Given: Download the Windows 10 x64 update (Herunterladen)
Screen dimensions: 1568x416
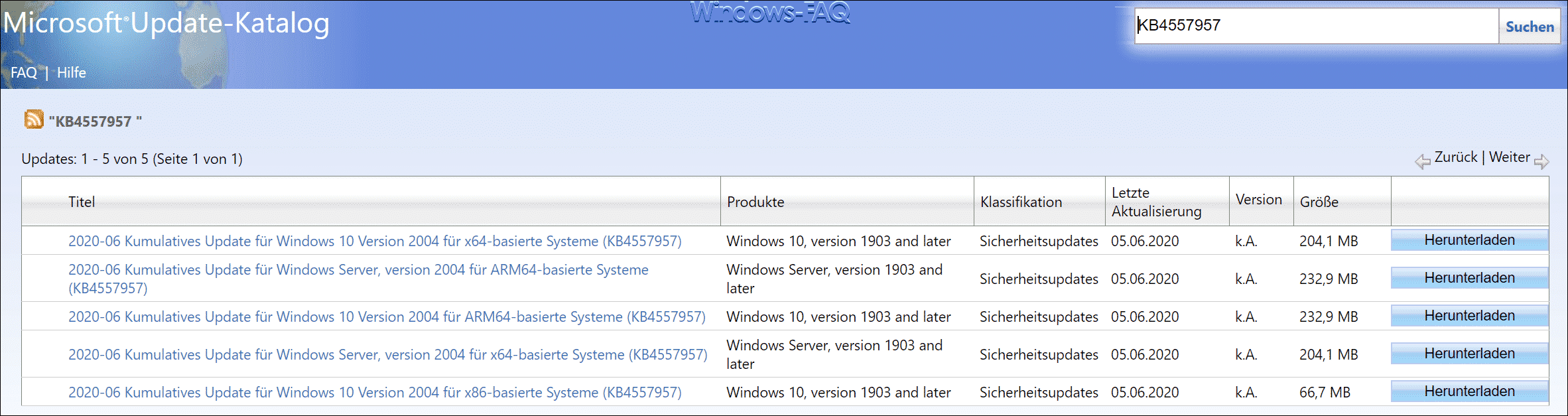Looking at the screenshot, I should coord(1469,240).
